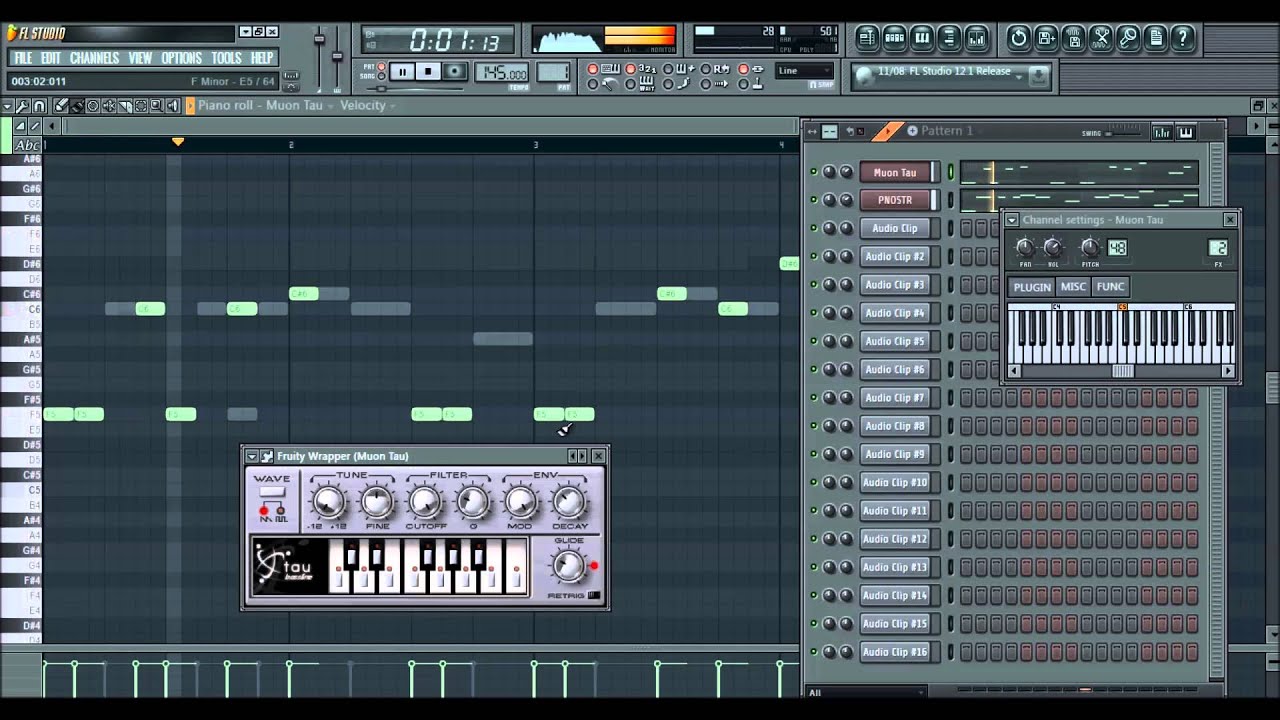Toggle the Audio Clip #10 mute light

click(x=813, y=482)
